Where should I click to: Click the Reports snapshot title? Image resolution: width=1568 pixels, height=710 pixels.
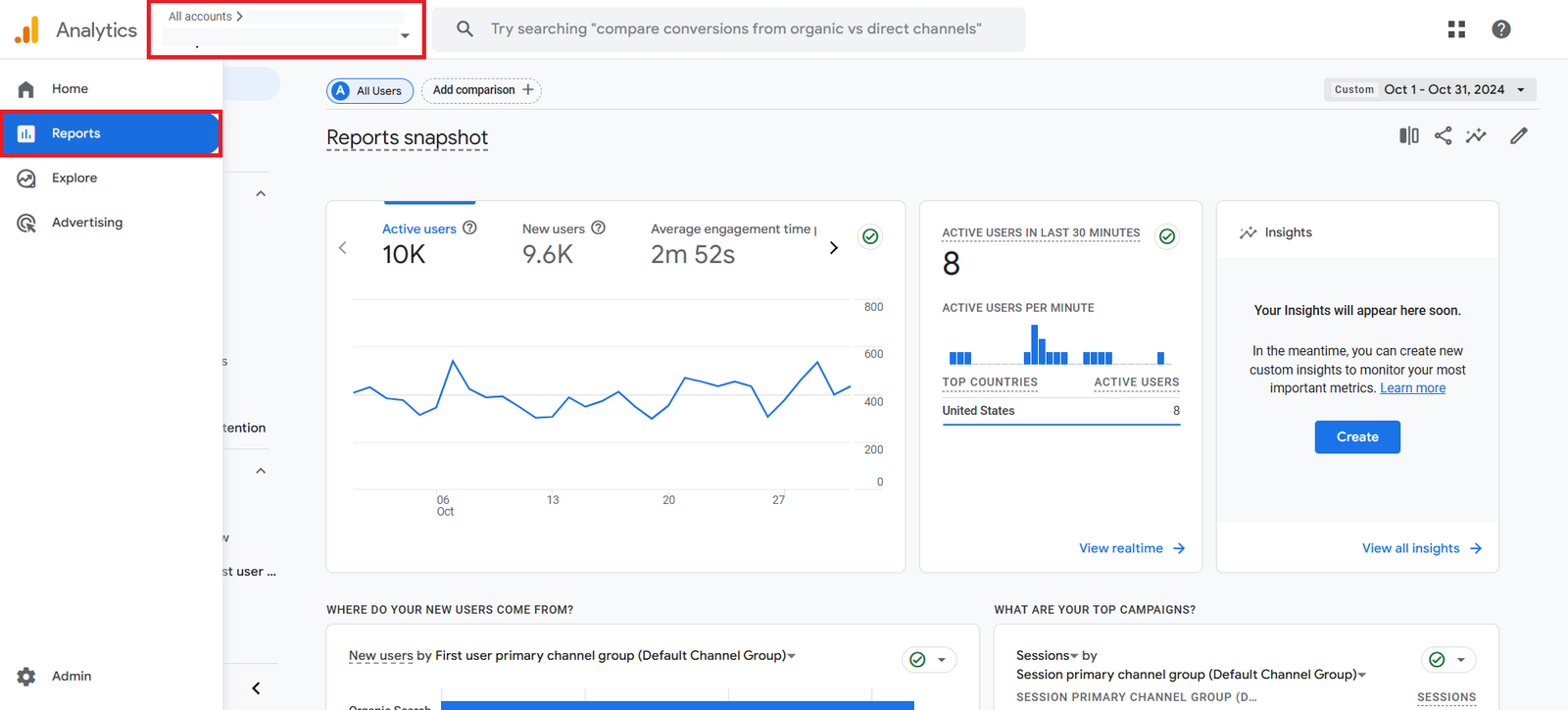point(407,138)
